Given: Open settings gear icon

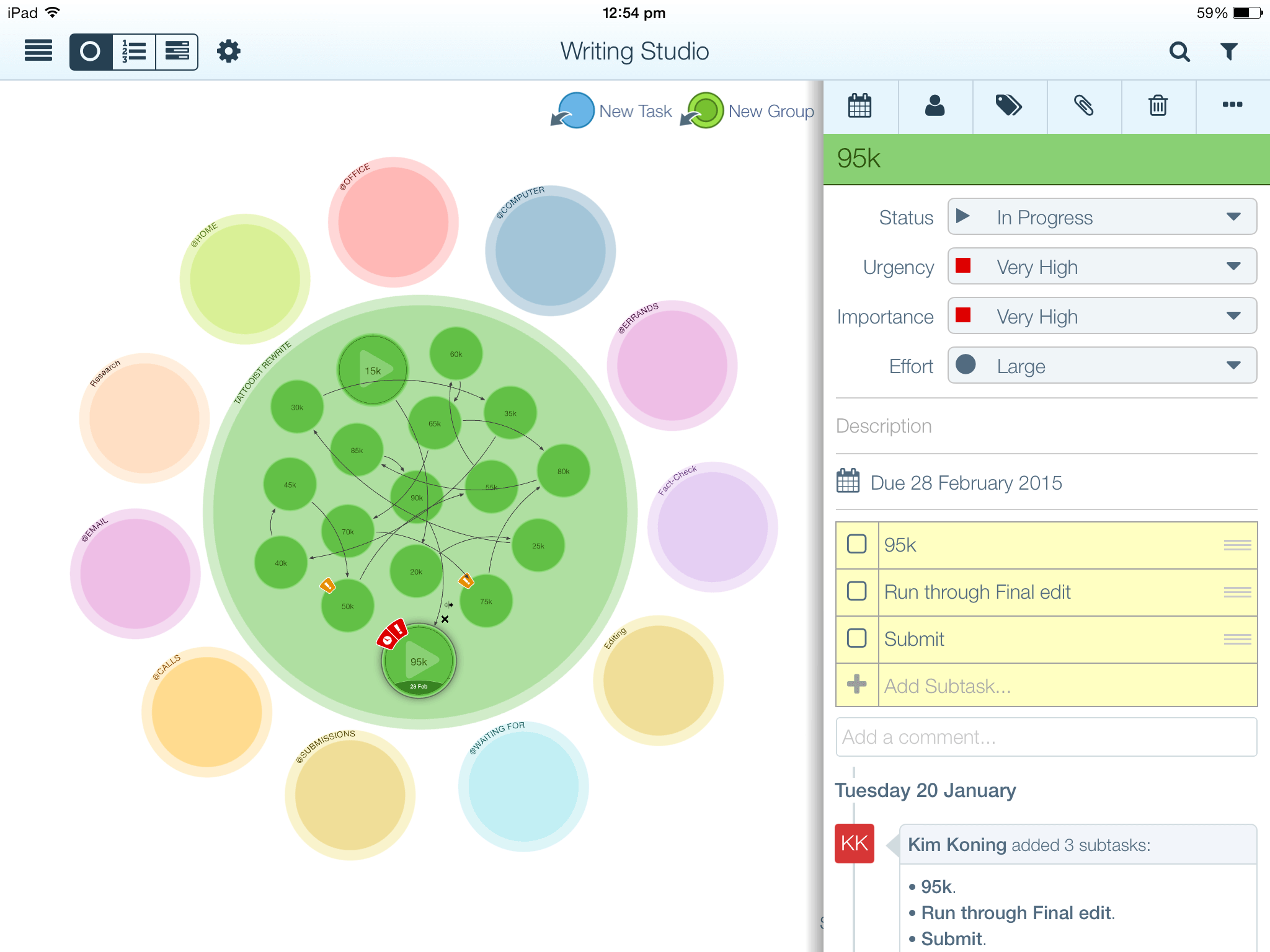Looking at the screenshot, I should [x=228, y=51].
